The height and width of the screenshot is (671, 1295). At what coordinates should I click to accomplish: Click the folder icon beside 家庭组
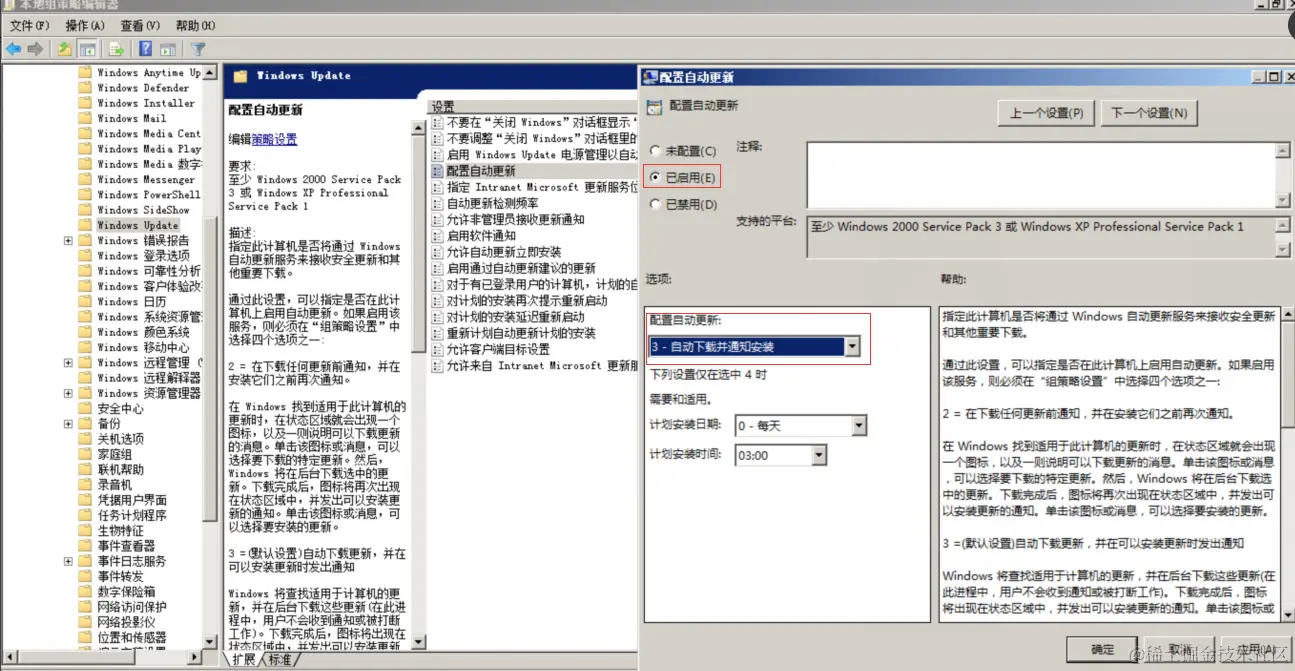click(86, 454)
